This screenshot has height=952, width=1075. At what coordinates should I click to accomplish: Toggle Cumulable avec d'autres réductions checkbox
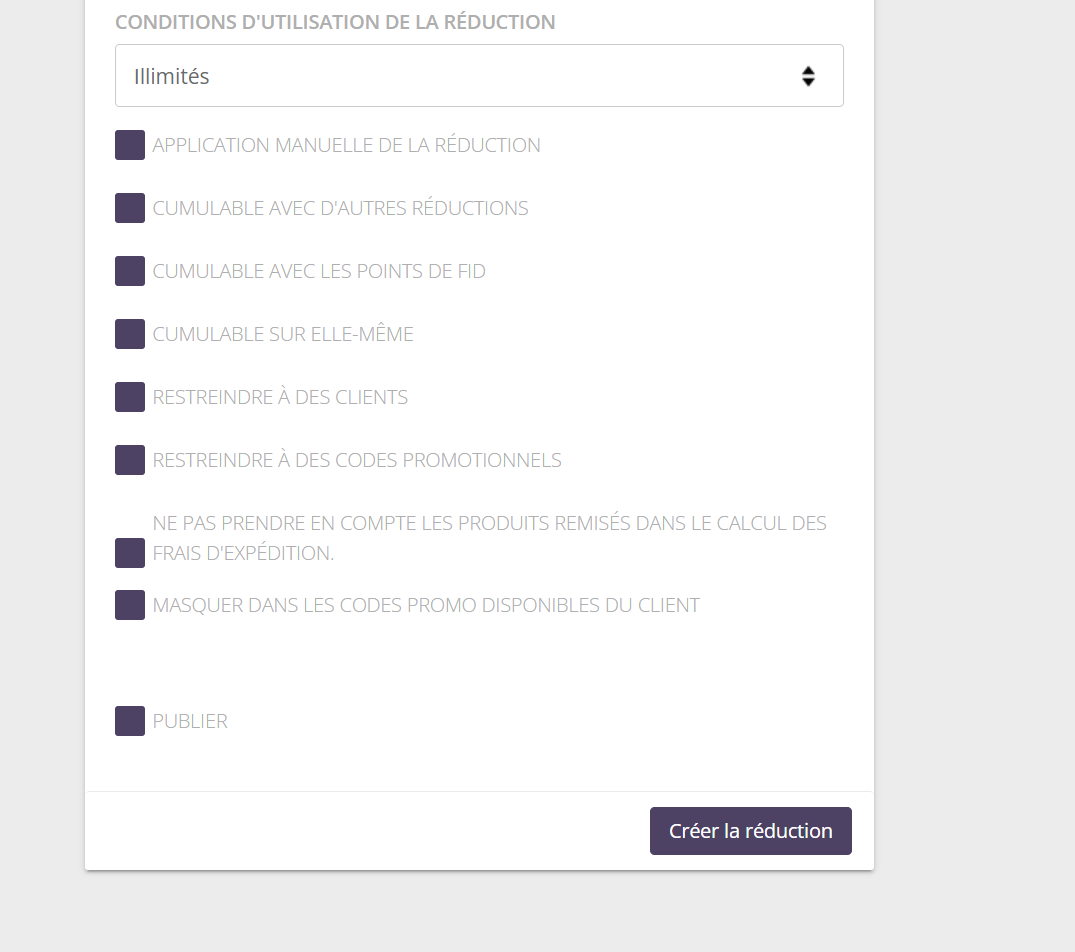[130, 208]
